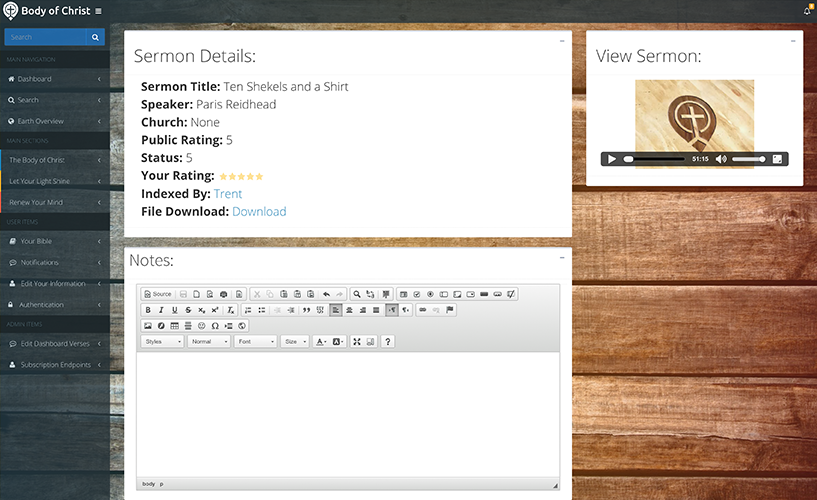Click the Download file link
Screen dimensions: 817x500
[x=259, y=211]
